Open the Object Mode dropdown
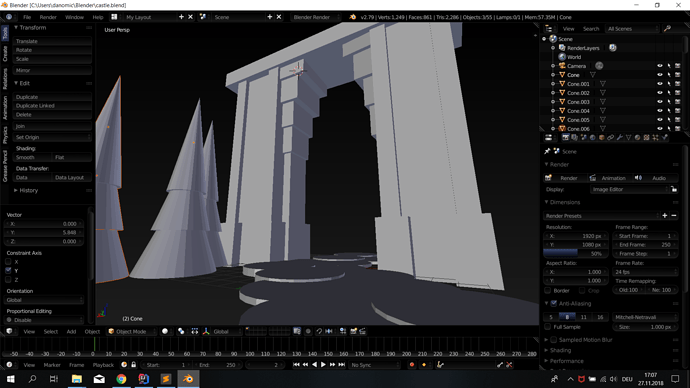 point(131,332)
